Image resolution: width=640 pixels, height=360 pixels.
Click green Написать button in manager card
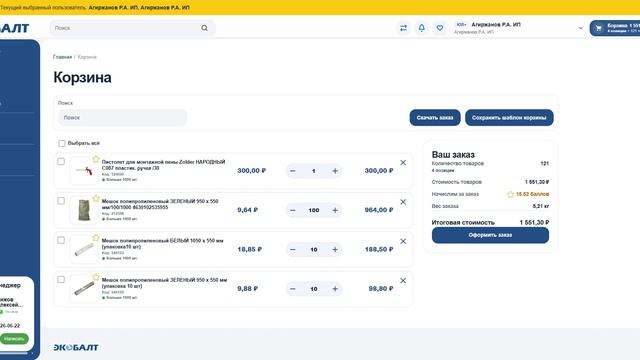pyautogui.click(x=14, y=338)
